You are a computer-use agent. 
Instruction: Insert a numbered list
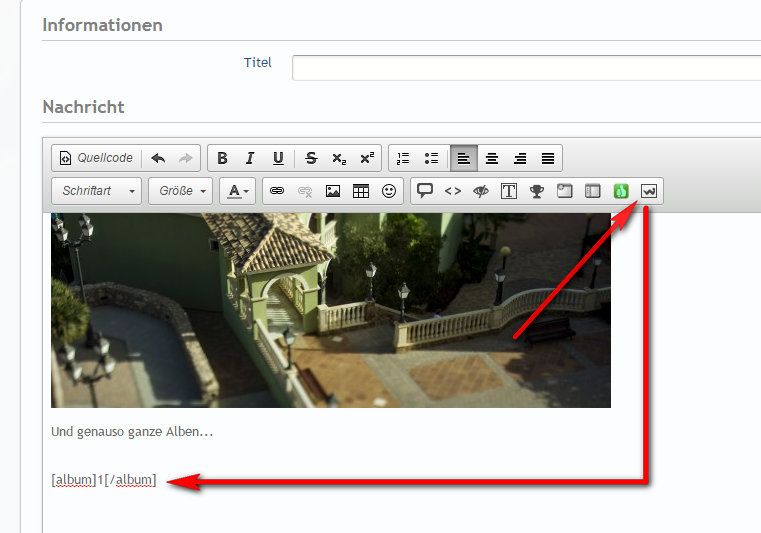(x=403, y=158)
